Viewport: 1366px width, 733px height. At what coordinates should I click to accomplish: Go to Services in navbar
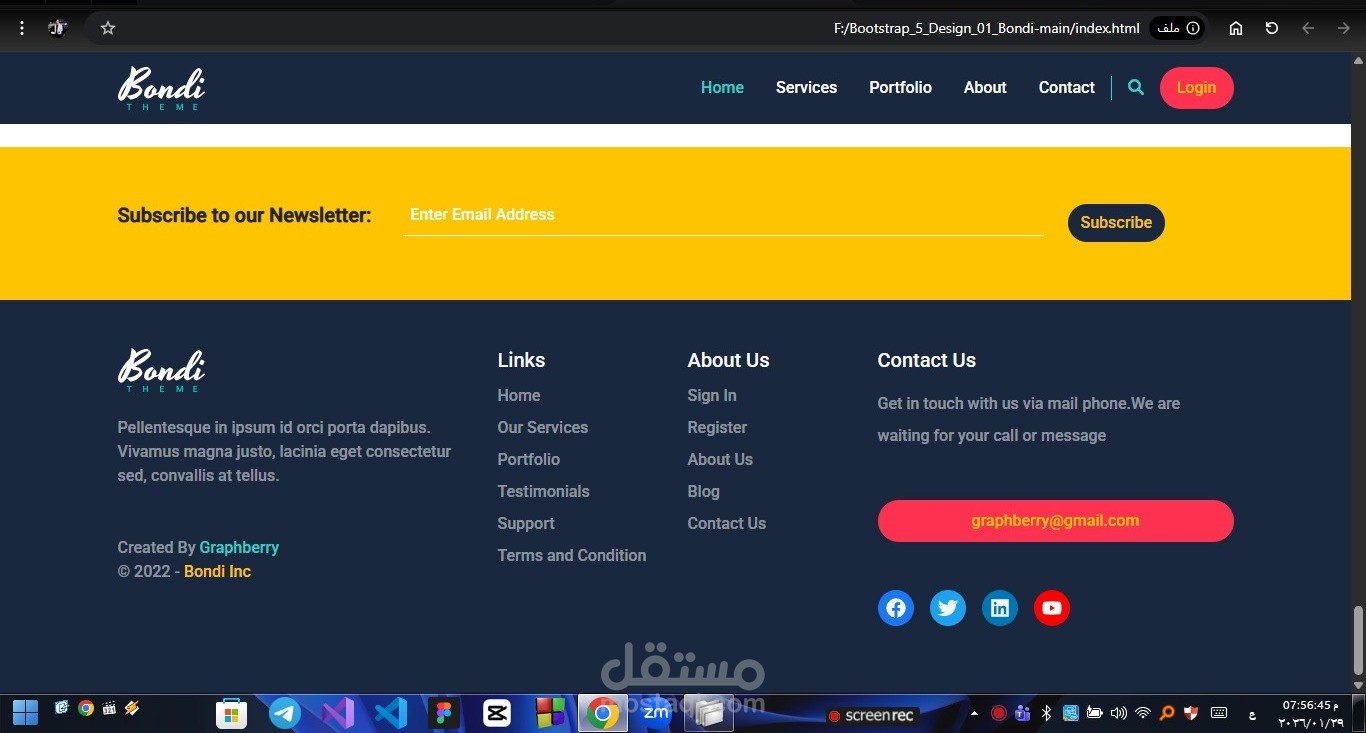tap(806, 87)
